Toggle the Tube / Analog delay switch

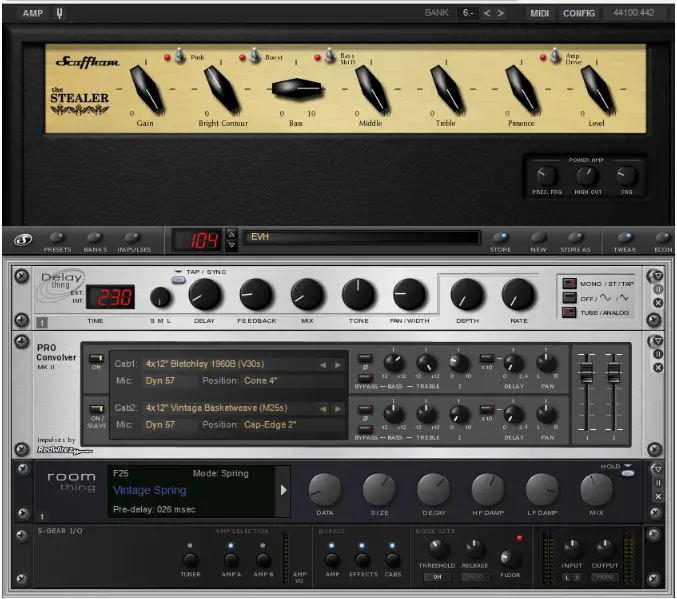(x=569, y=312)
